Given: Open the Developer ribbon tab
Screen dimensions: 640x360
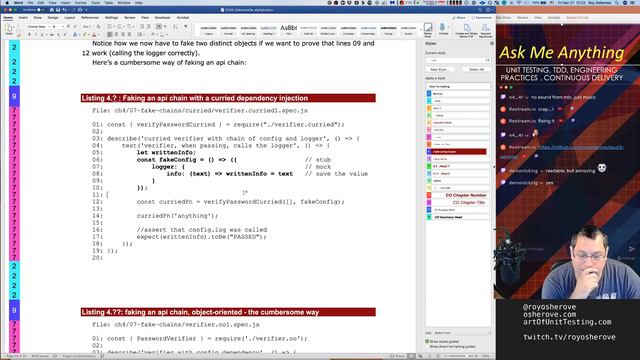Looking at the screenshot, I should [x=162, y=18].
